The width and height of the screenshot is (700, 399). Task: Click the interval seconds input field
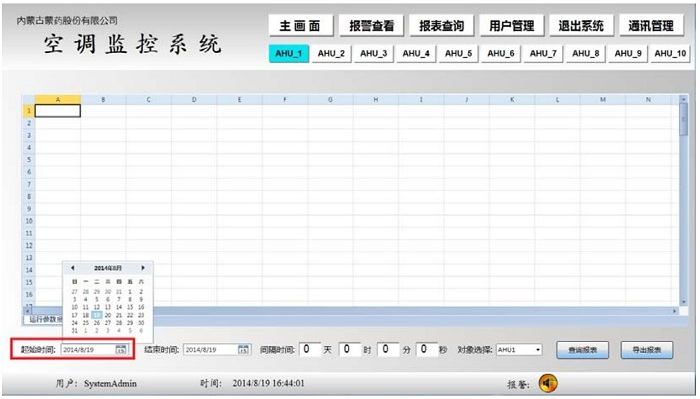(x=426, y=349)
